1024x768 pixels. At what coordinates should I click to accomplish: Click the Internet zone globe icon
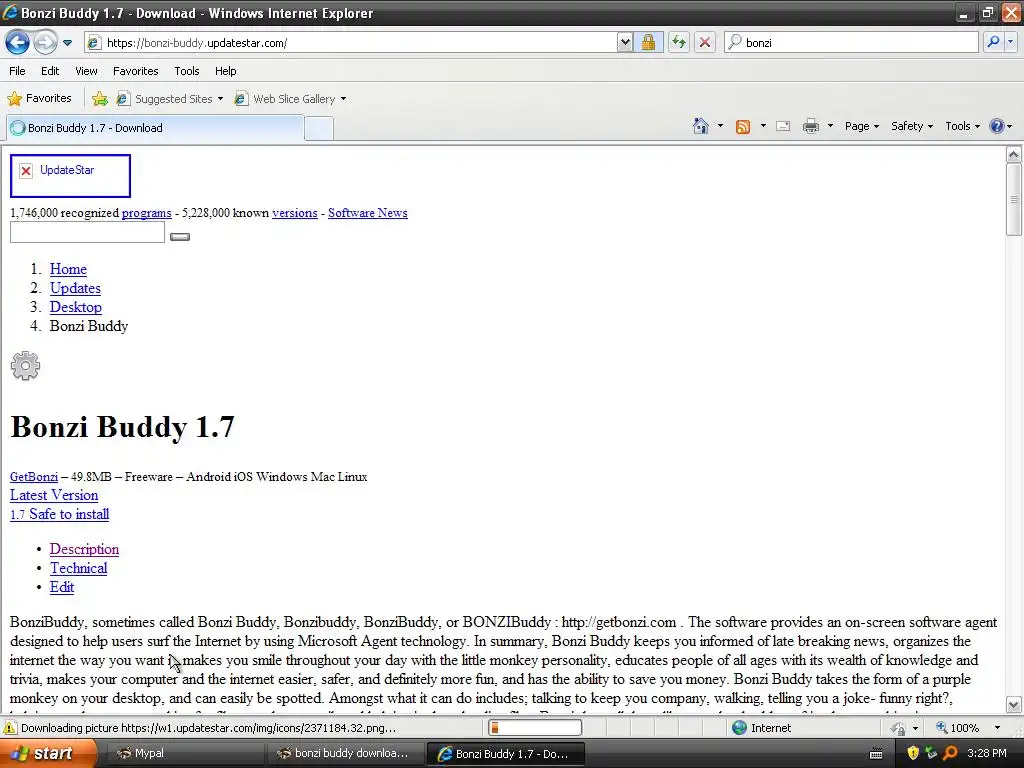point(739,728)
